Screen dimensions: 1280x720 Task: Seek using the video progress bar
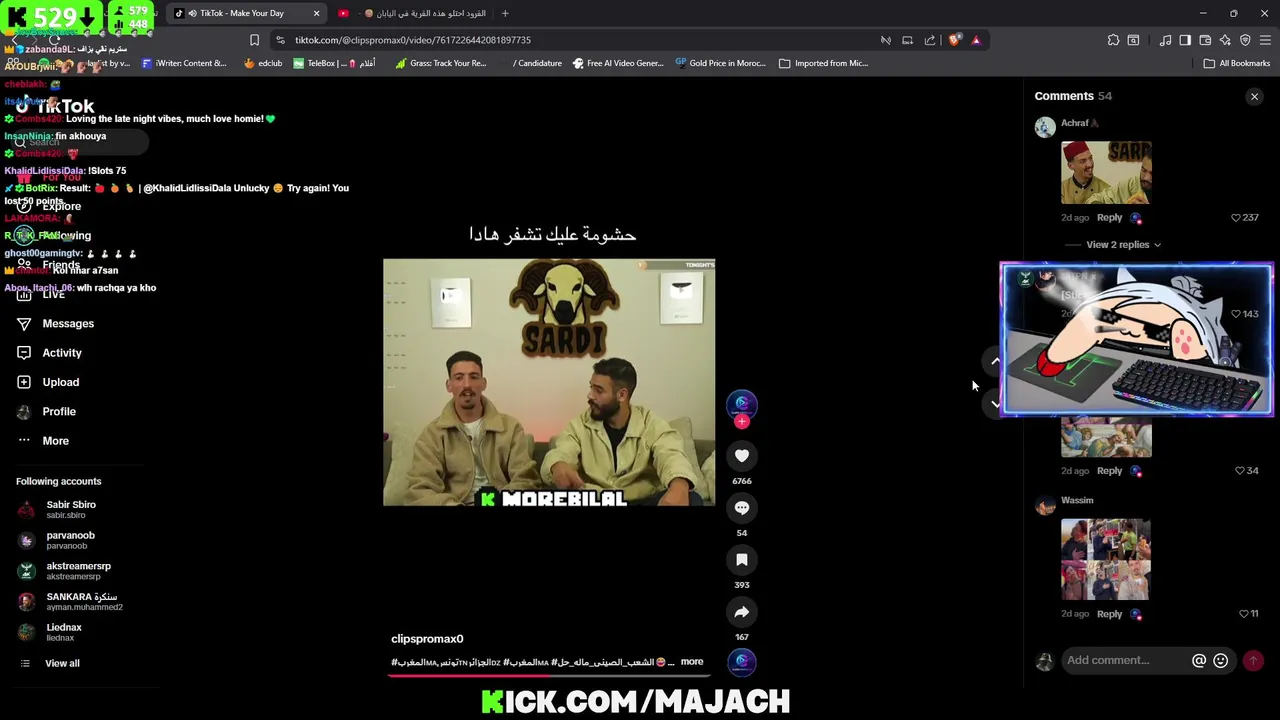[x=549, y=675]
